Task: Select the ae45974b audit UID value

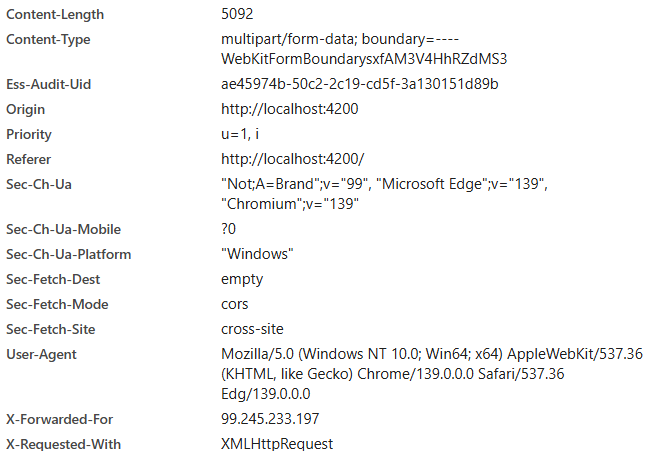Action: click(x=359, y=84)
